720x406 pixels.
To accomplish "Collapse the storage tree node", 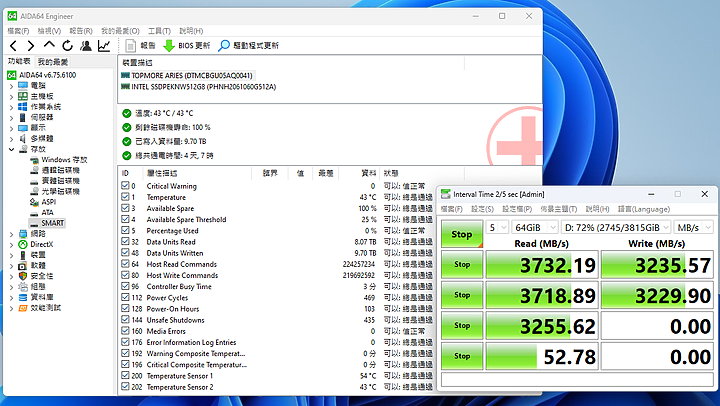I will pyautogui.click(x=11, y=149).
